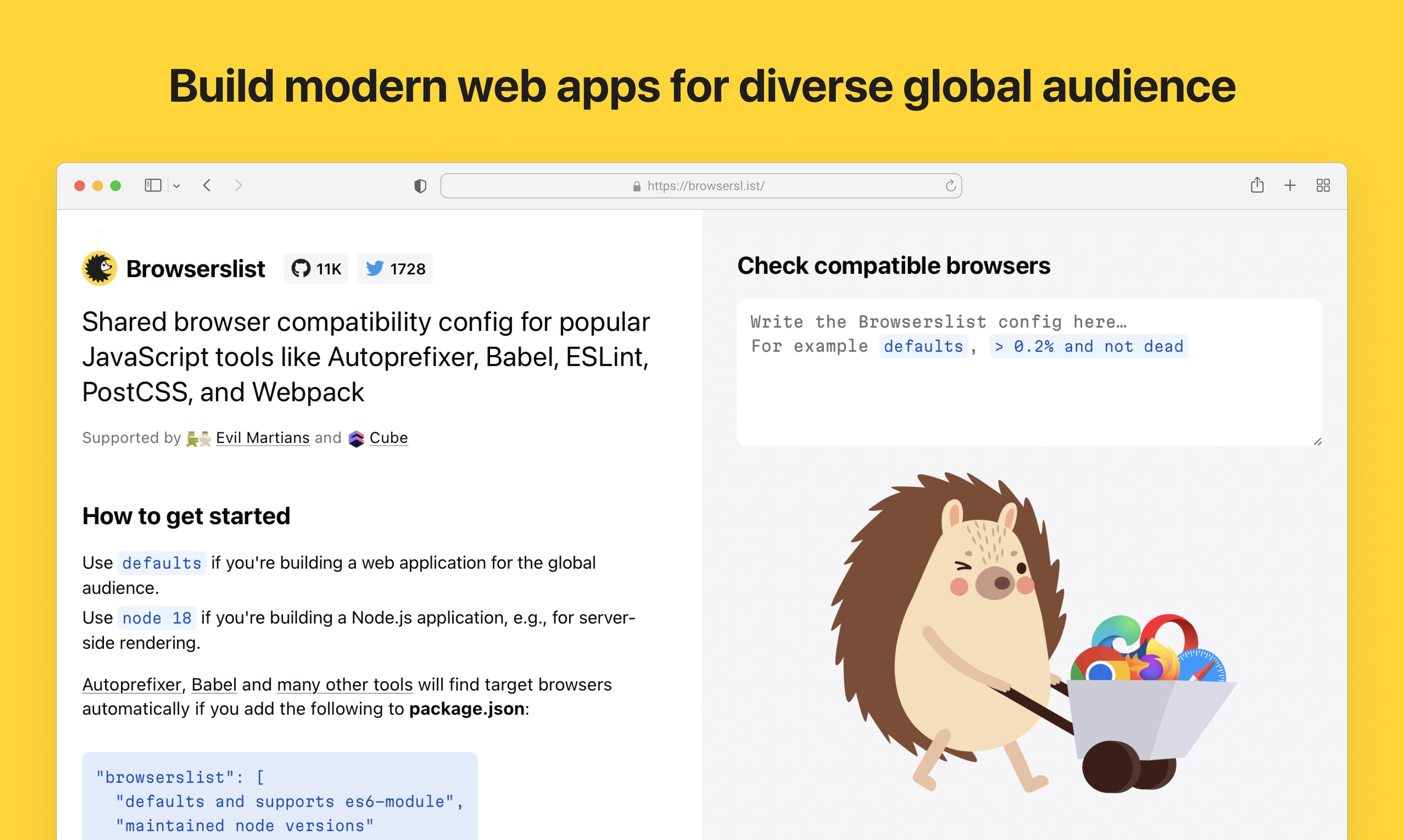This screenshot has height=840, width=1404.
Task: Click the Evil Martians logo icon
Action: point(199,439)
